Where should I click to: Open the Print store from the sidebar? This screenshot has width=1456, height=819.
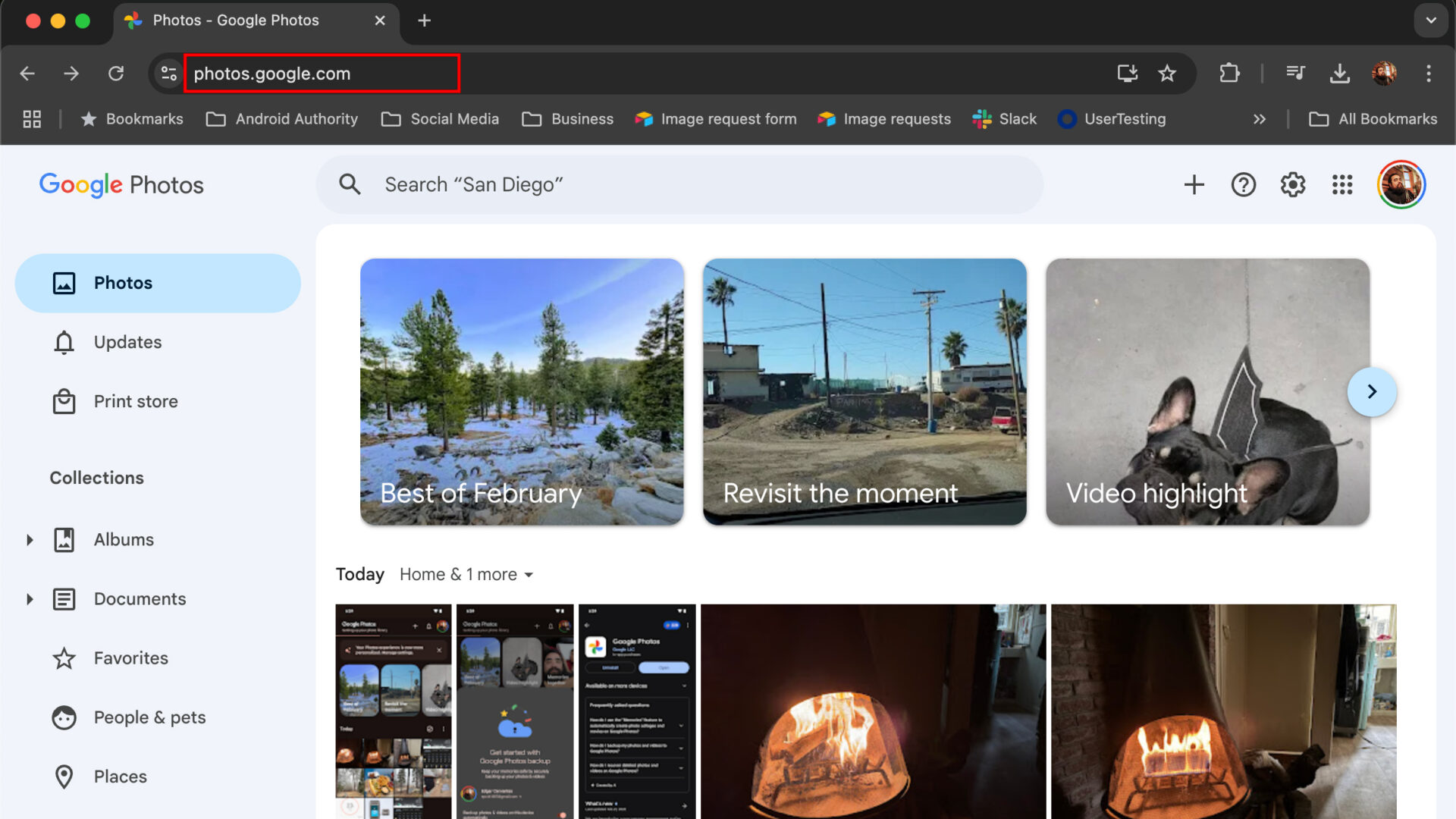pos(136,401)
